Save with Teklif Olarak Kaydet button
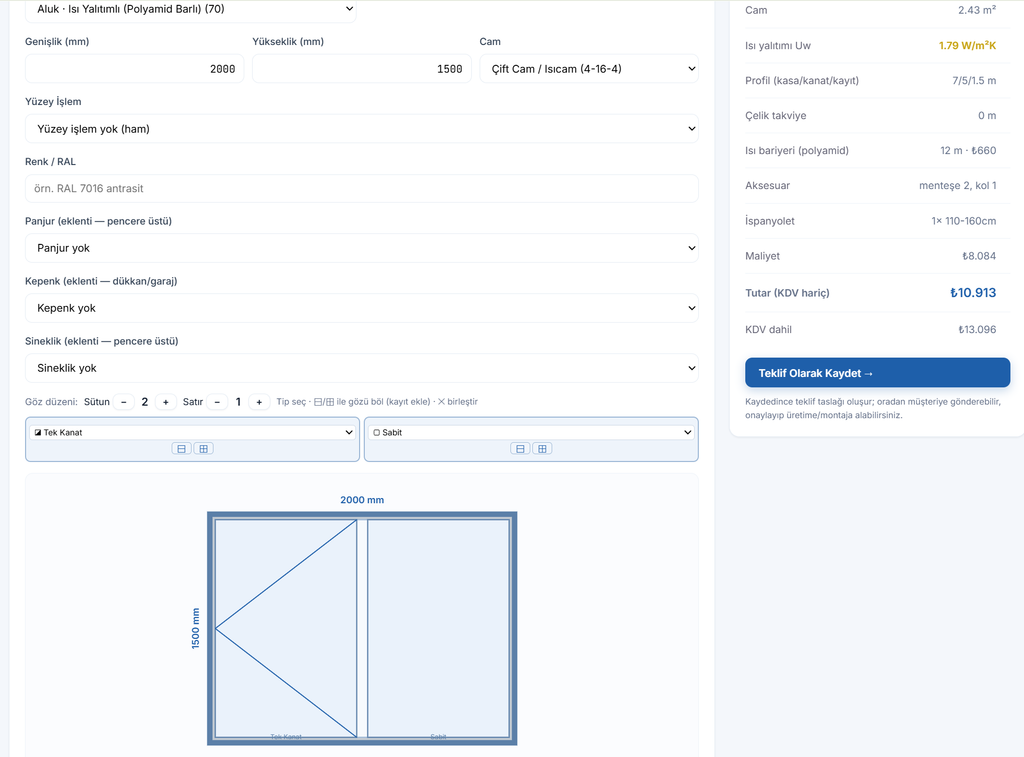This screenshot has width=1024, height=757. point(877,373)
